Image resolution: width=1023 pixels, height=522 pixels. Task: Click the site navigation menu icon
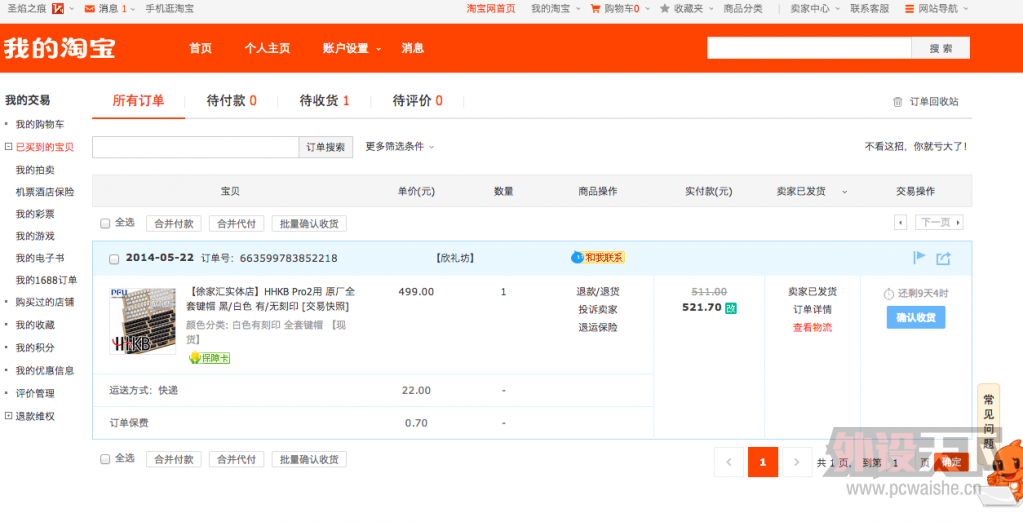click(x=909, y=9)
